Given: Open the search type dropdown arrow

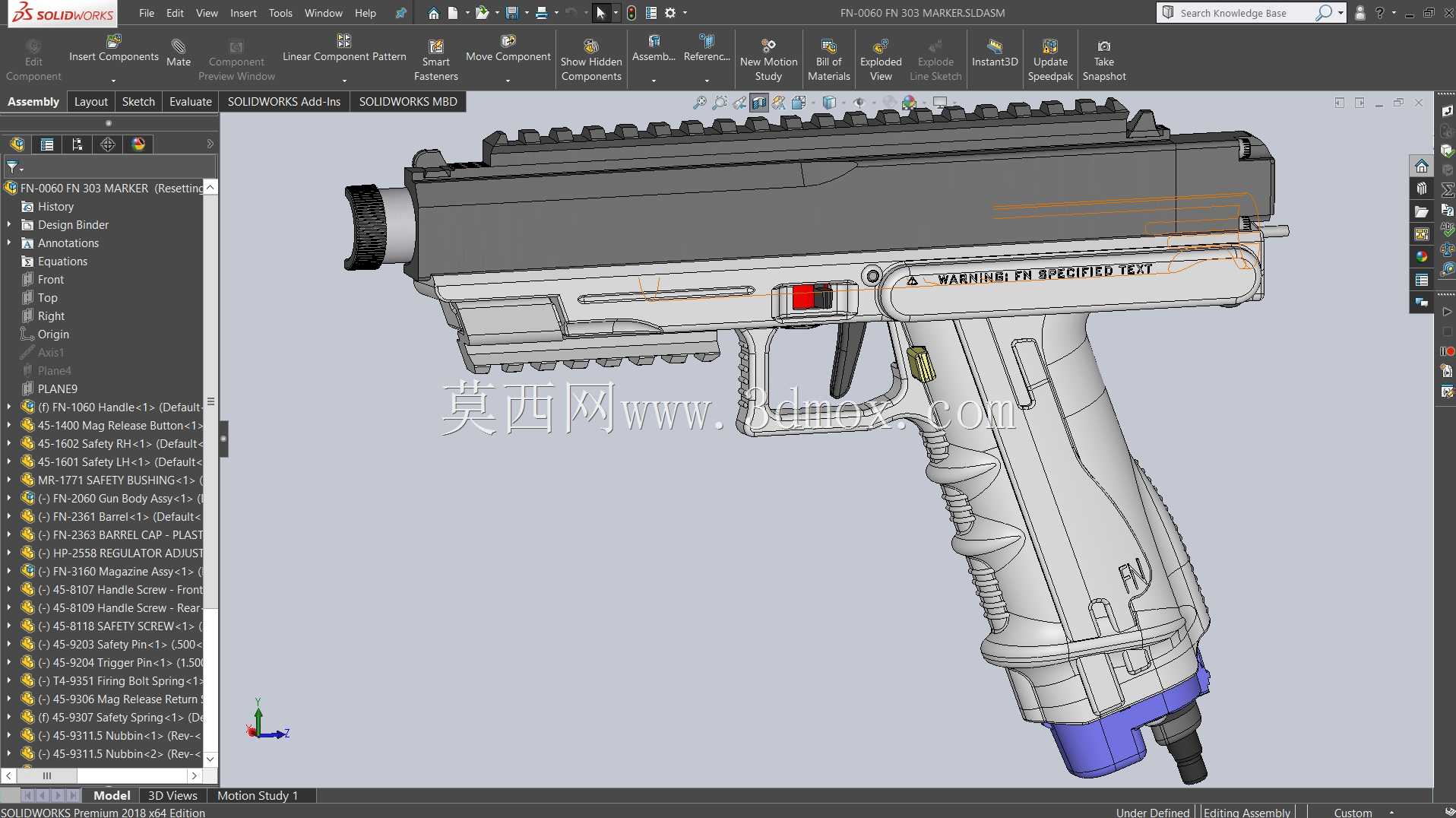Looking at the screenshot, I should point(1341,13).
